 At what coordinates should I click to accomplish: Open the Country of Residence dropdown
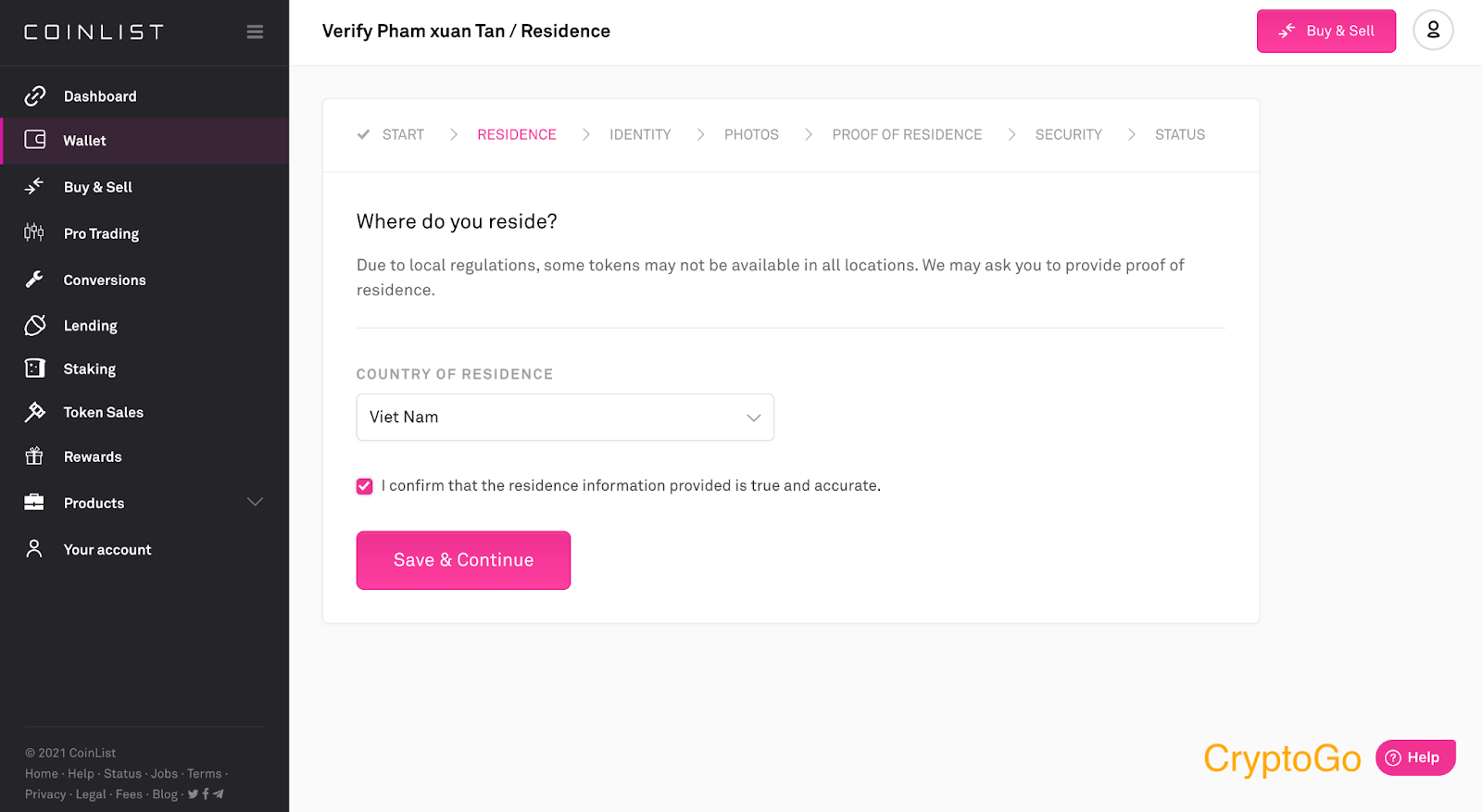[565, 418]
